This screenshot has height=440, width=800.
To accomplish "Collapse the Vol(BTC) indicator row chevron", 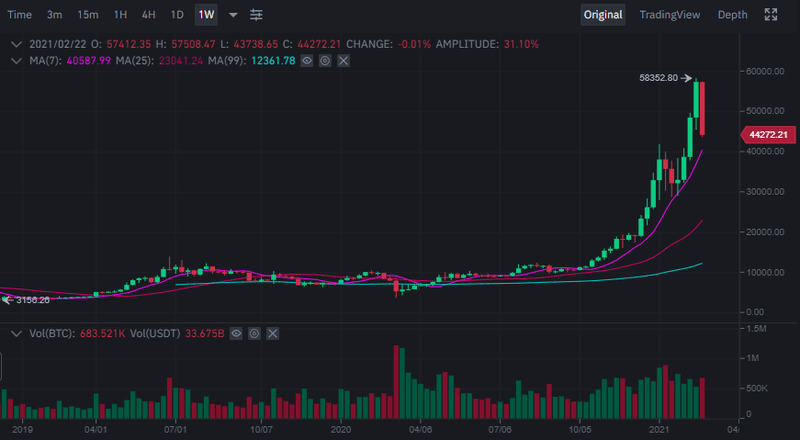I will click(16, 334).
